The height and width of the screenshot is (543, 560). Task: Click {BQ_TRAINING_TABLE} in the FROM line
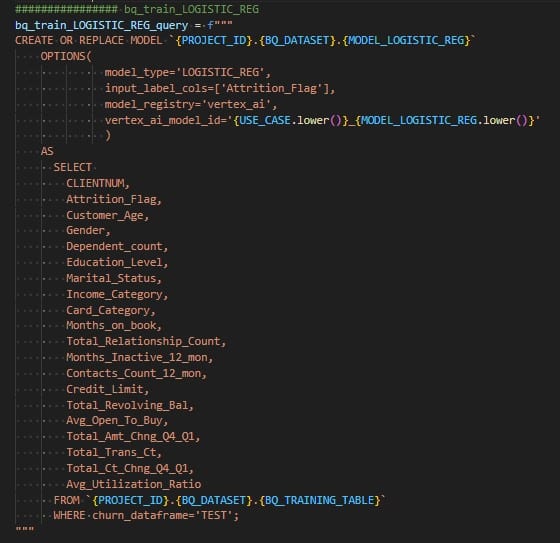[x=320, y=500]
